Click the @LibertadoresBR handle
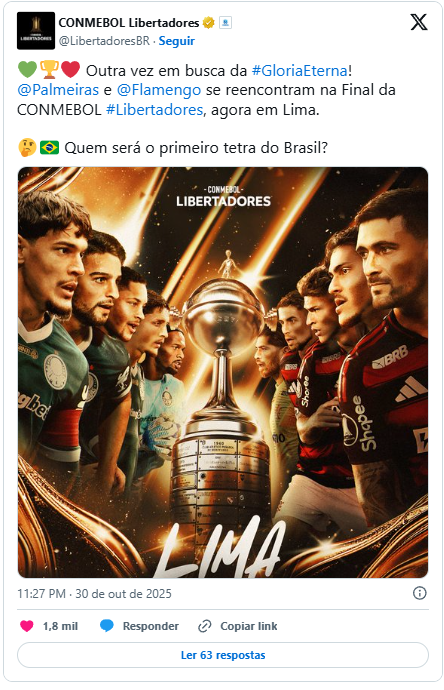This screenshot has width=444, height=690. tap(104, 41)
